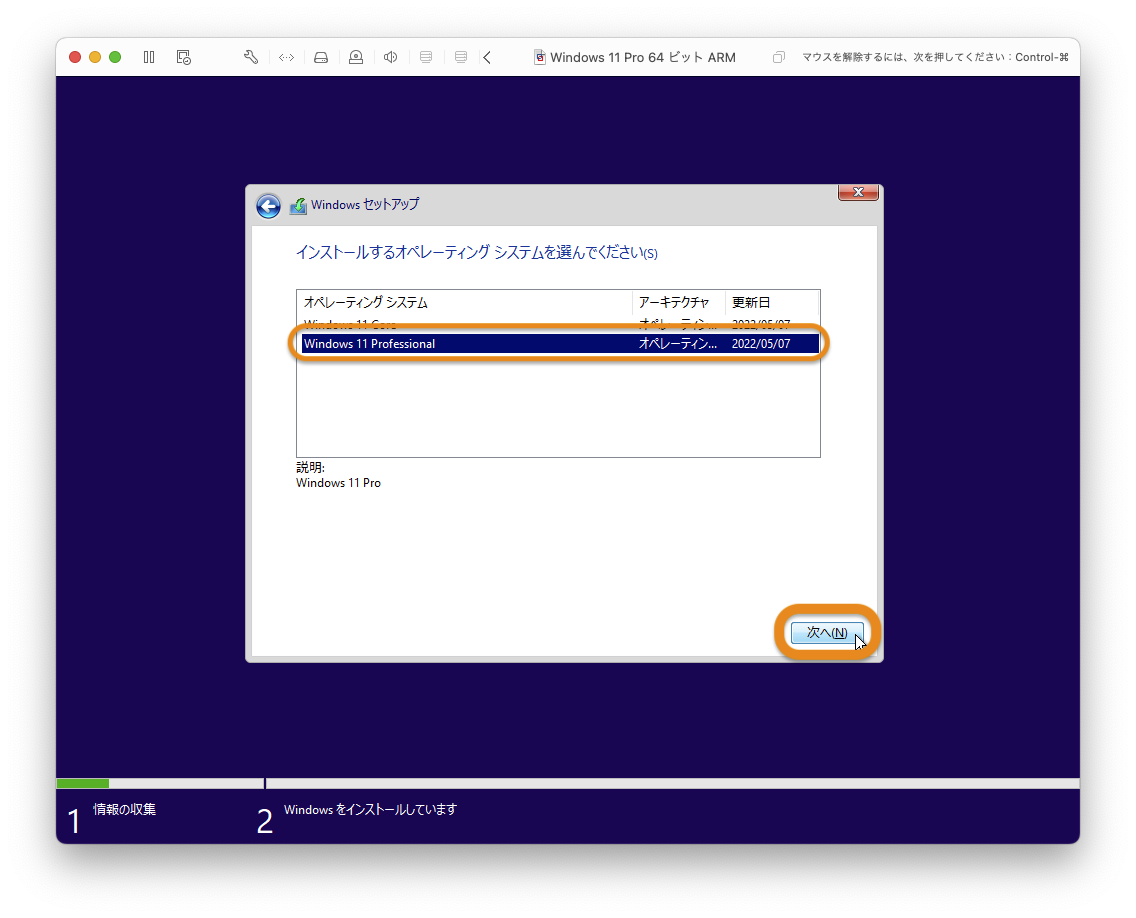Image resolution: width=1136 pixels, height=918 pixels.
Task: Click the Windows Setup icon in the title bar
Action: tap(539, 57)
